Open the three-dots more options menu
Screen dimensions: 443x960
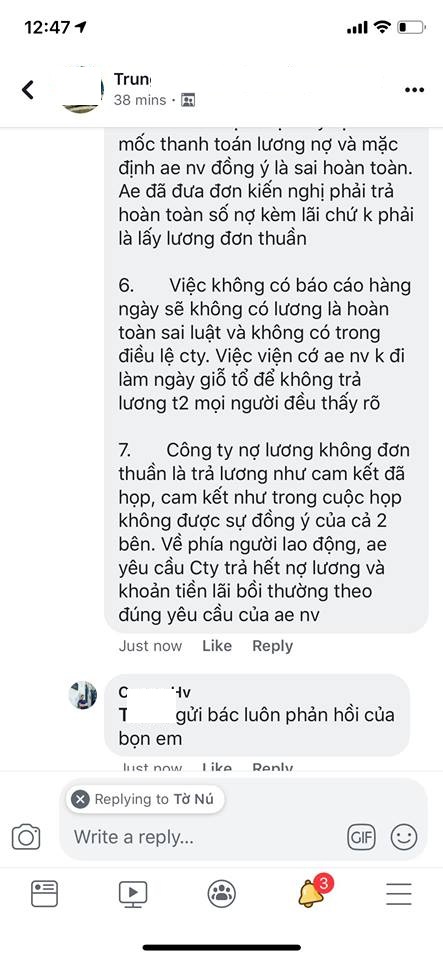pyautogui.click(x=414, y=90)
